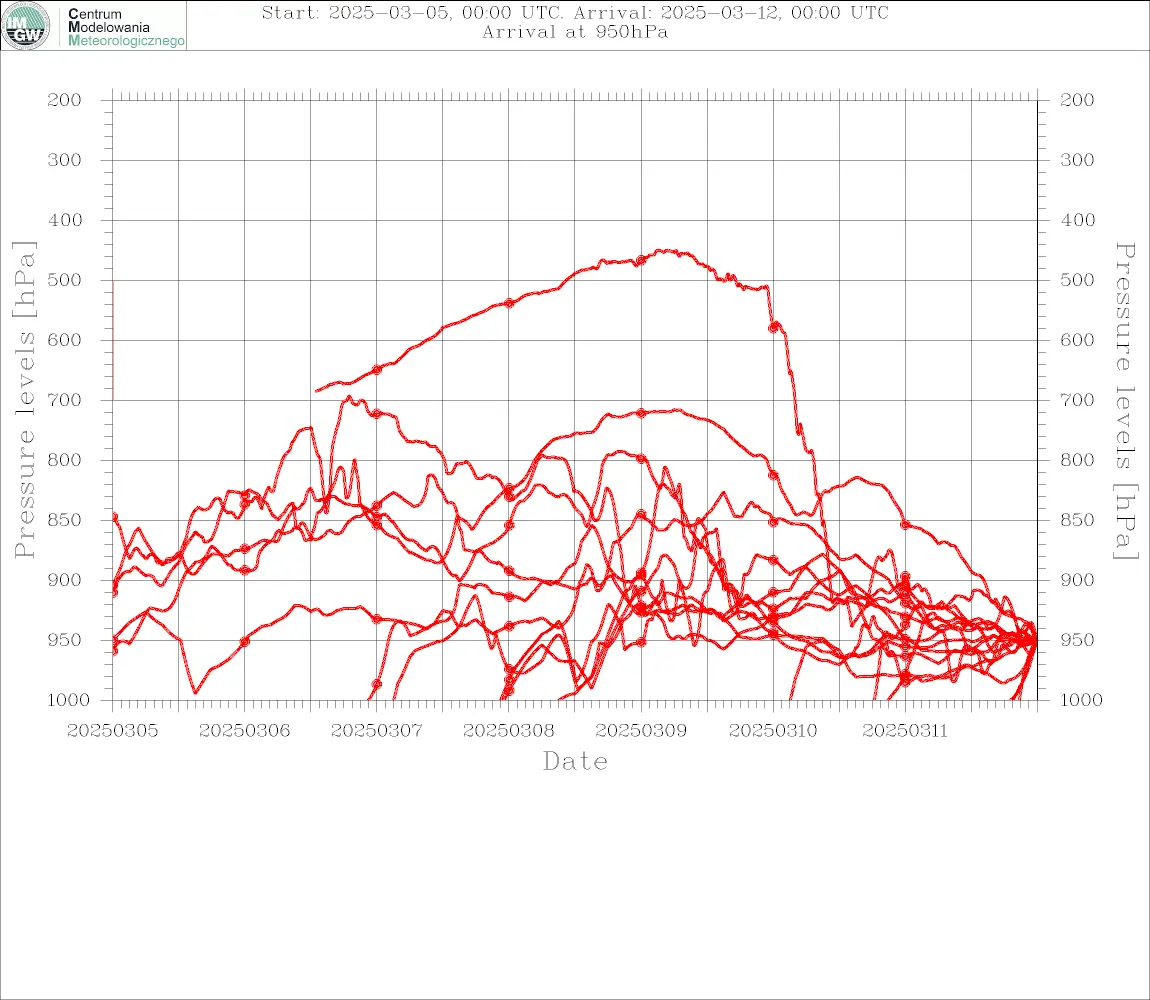The width and height of the screenshot is (1150, 1000).
Task: Click the right axis 600 label
Action: (x=1077, y=340)
